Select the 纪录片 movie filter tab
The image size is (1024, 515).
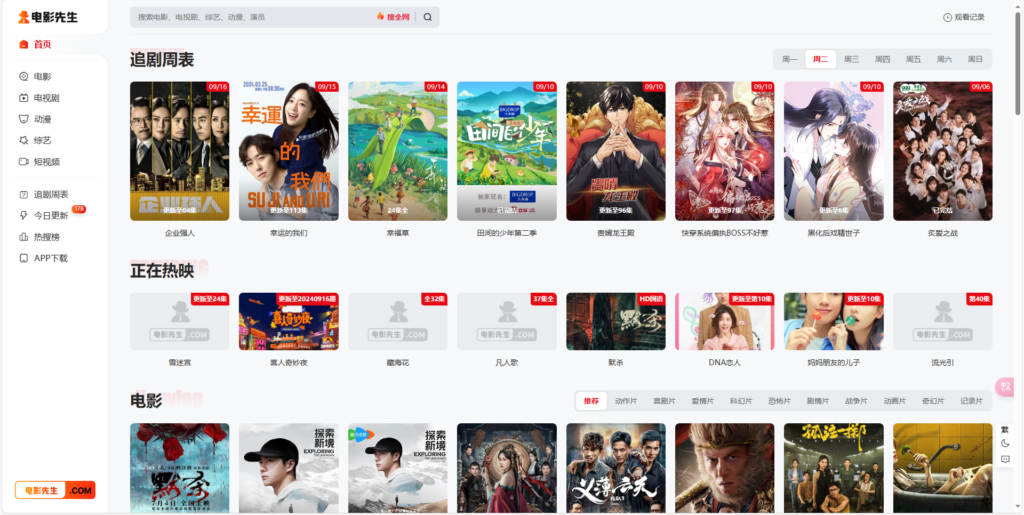click(x=971, y=401)
